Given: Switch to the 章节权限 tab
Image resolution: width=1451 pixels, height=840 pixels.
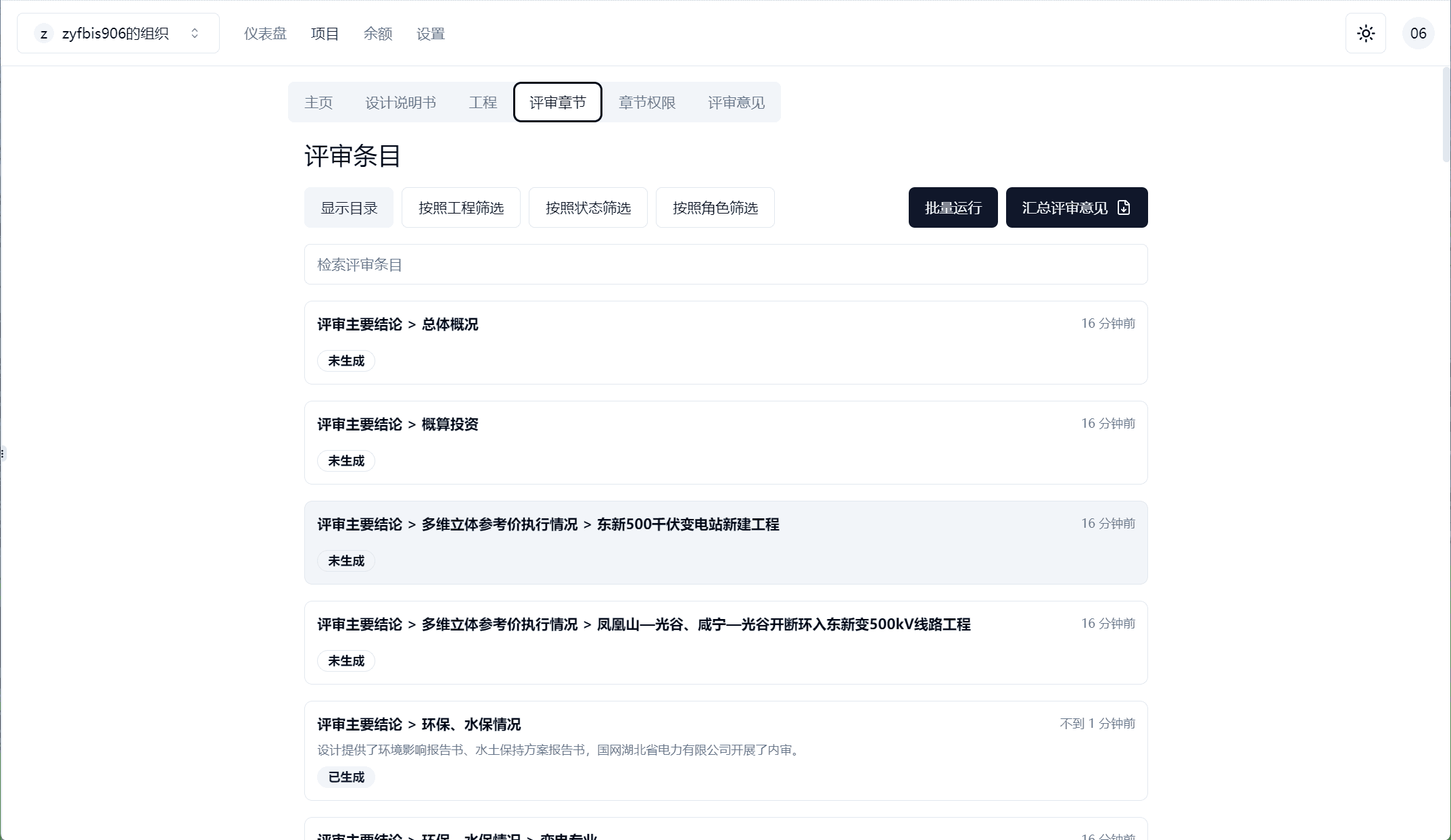Looking at the screenshot, I should (647, 102).
